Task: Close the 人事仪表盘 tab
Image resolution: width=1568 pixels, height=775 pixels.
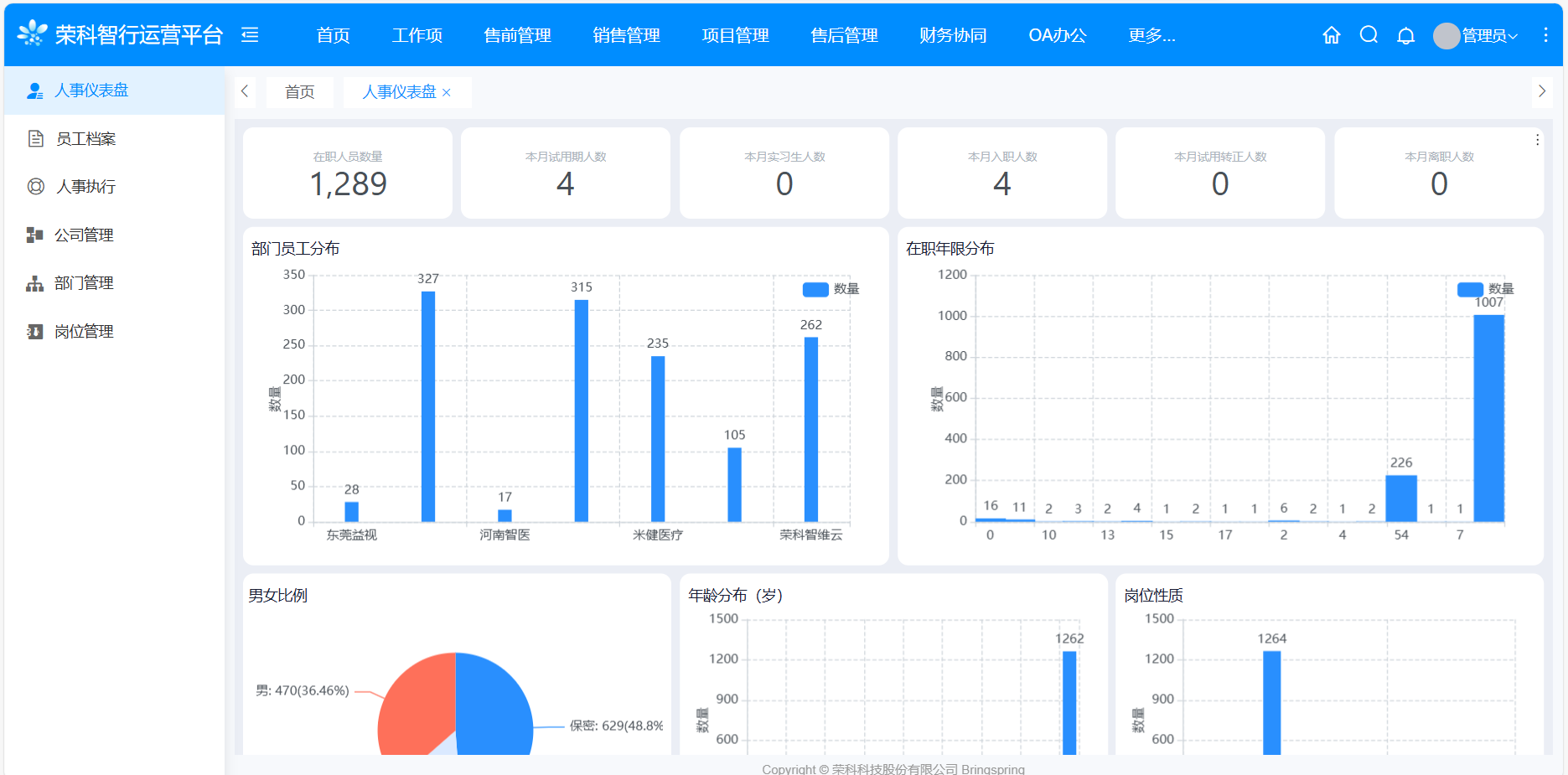Action: (447, 93)
